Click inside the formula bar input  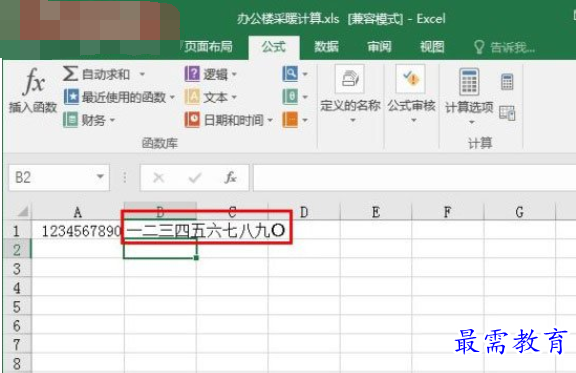(x=414, y=178)
